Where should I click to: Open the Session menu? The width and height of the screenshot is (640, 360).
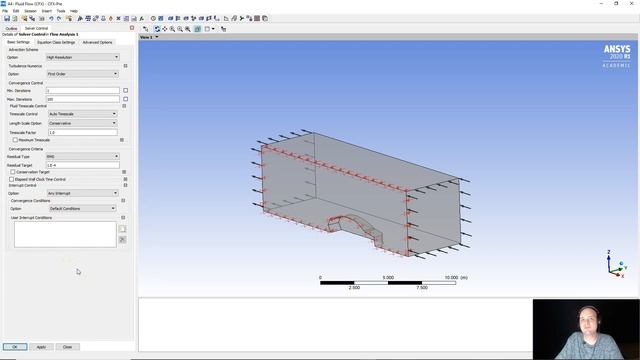tap(31, 11)
